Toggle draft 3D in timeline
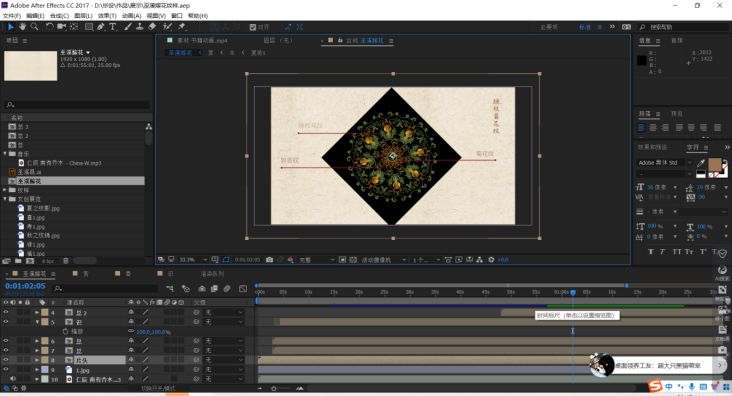Viewport: 732px width, 396px height. pyautogui.click(x=186, y=289)
